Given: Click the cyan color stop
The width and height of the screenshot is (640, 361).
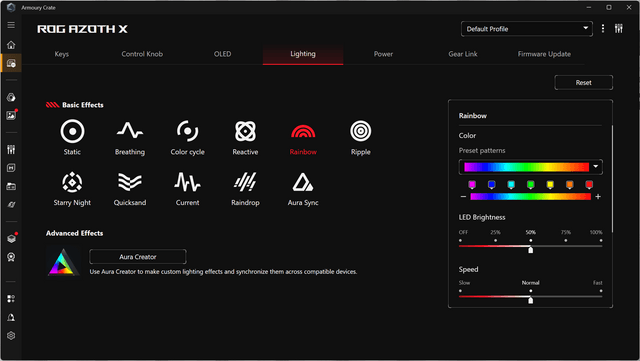Looking at the screenshot, I should (x=511, y=185).
